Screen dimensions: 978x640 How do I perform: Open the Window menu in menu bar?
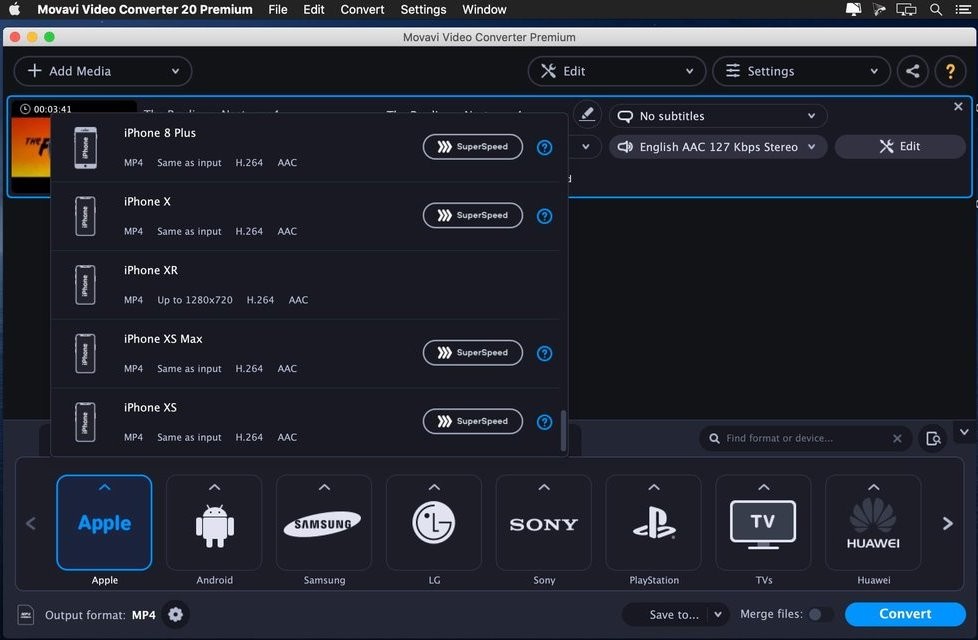point(483,9)
